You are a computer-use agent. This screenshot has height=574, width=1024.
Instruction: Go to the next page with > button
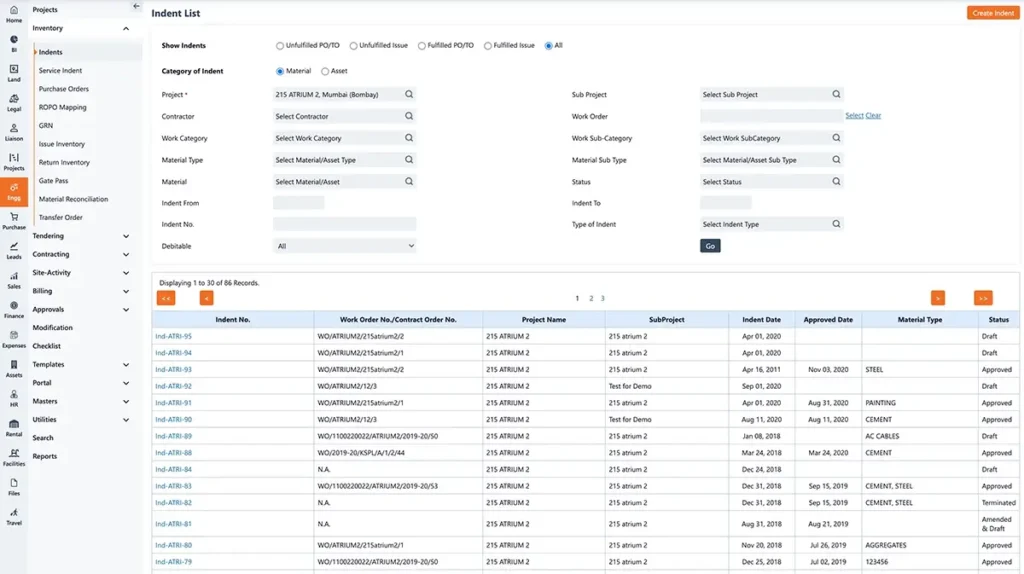click(938, 298)
